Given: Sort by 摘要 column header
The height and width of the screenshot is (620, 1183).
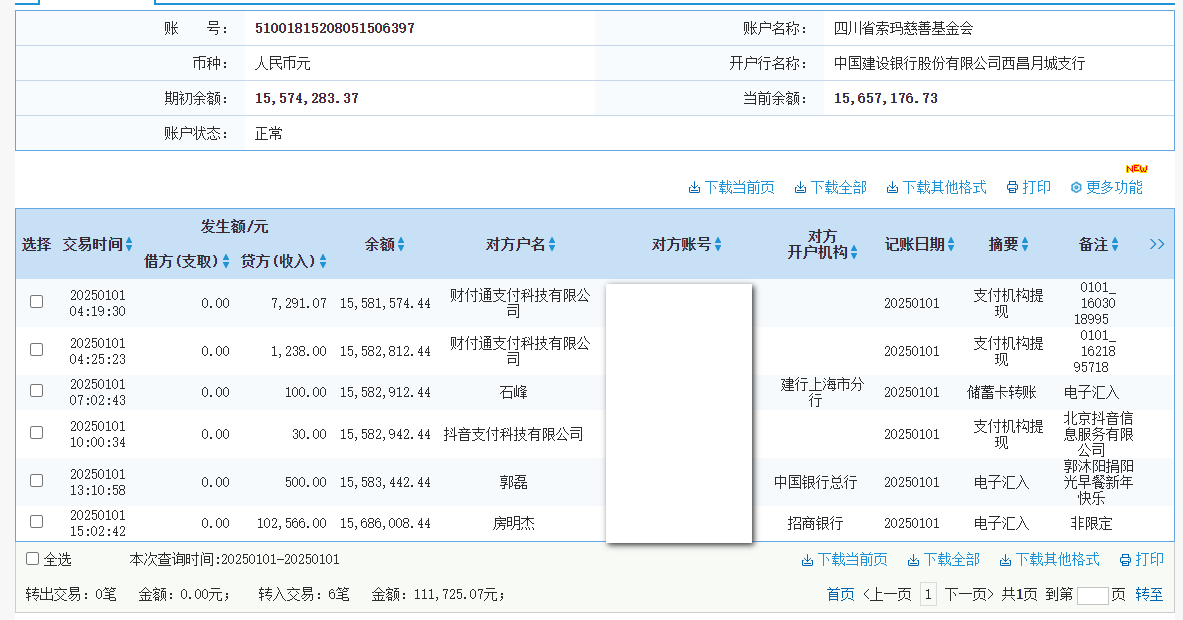Looking at the screenshot, I should (x=1009, y=244).
